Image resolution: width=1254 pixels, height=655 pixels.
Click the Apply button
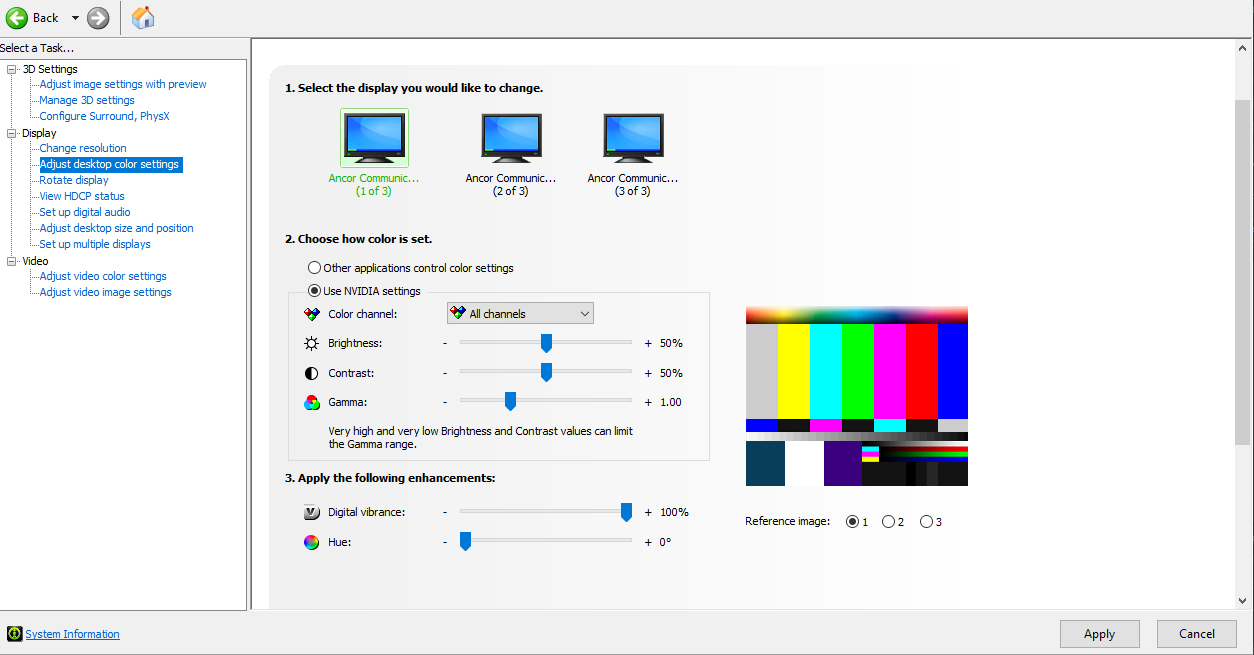coord(1099,634)
